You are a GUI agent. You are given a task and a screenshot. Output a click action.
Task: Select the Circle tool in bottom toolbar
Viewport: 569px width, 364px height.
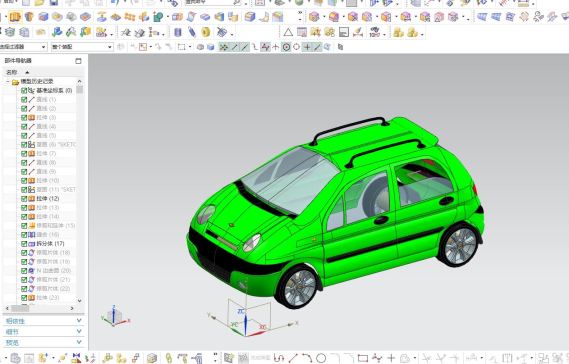tap(321, 358)
